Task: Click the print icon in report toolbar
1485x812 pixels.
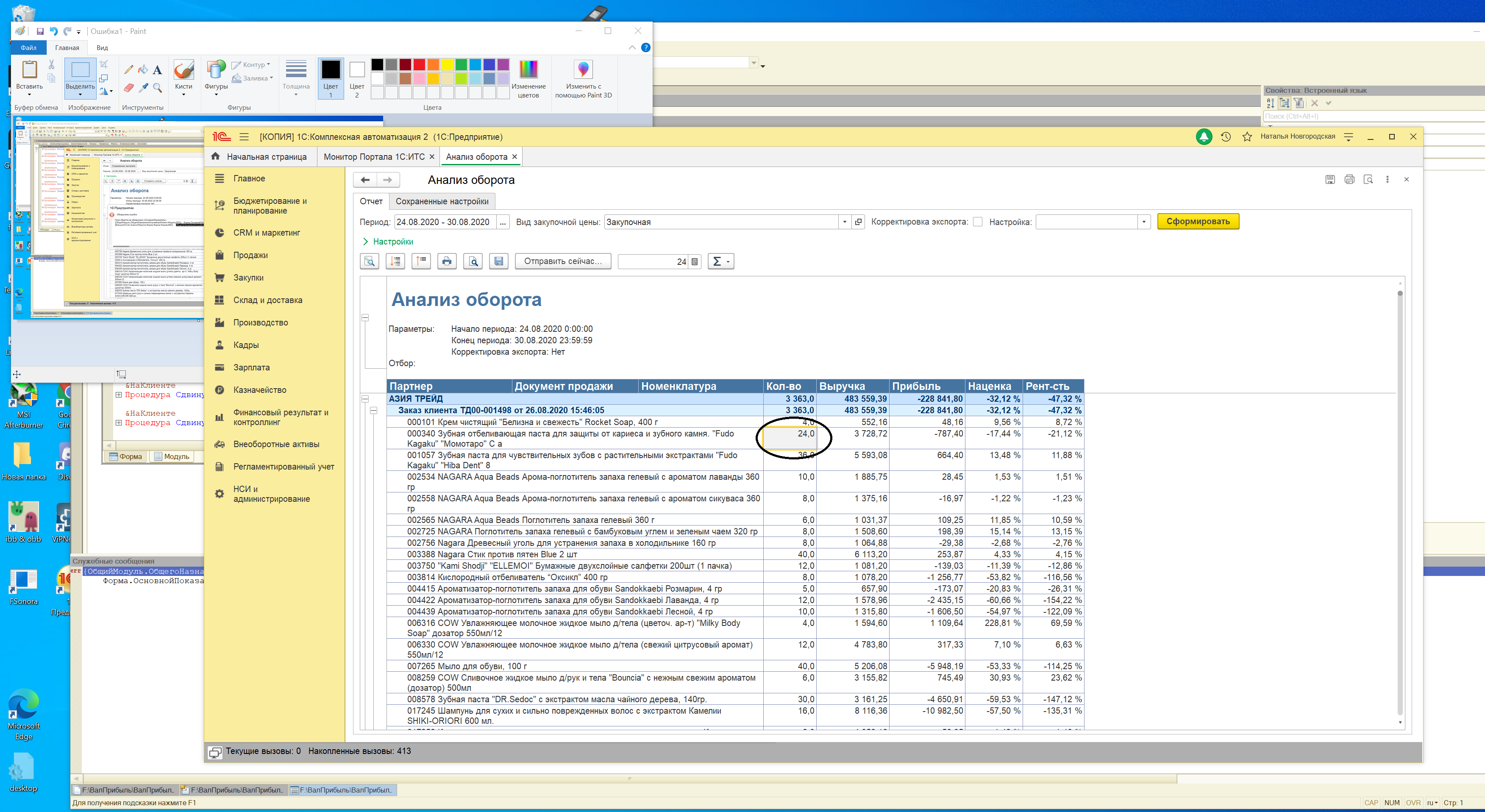Action: (x=447, y=261)
